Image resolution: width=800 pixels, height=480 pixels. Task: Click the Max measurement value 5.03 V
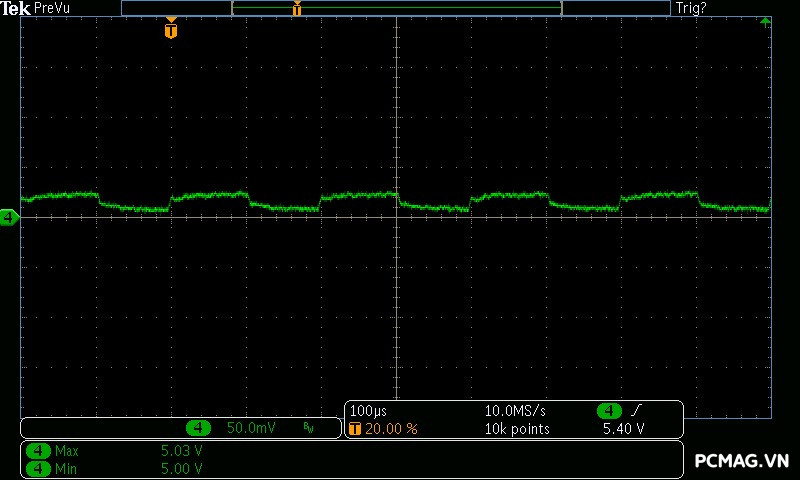[x=181, y=451]
